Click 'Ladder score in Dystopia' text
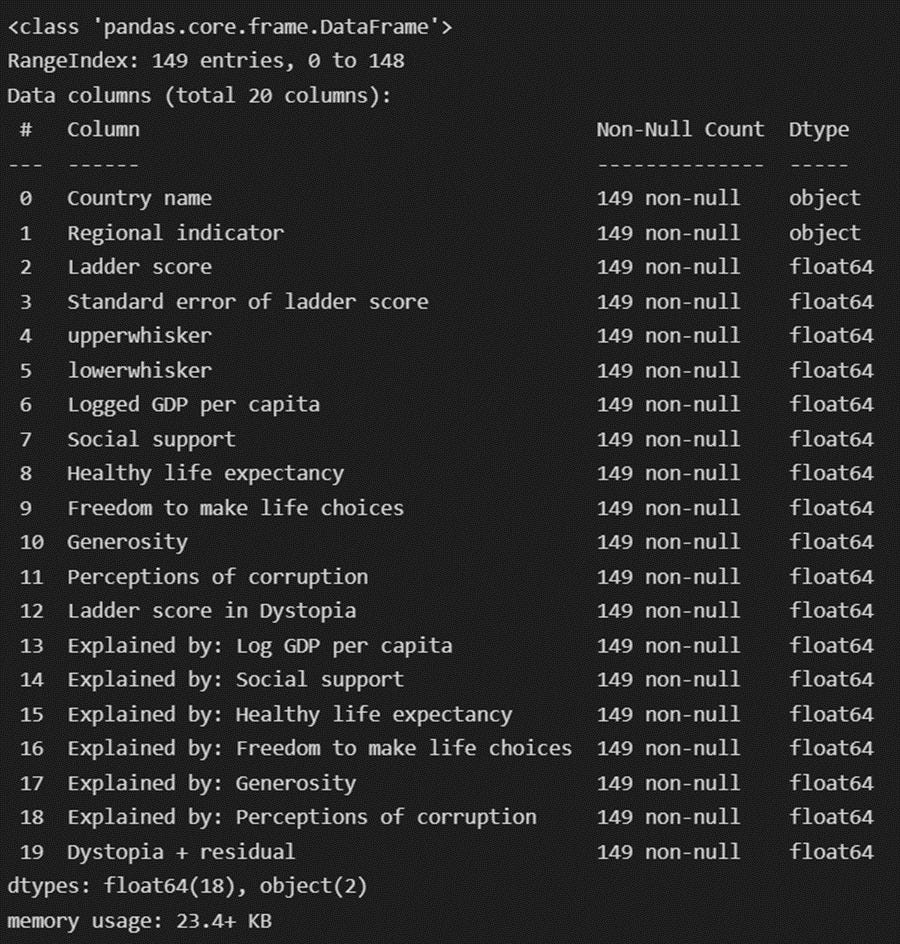The width and height of the screenshot is (900, 944). [x=211, y=611]
